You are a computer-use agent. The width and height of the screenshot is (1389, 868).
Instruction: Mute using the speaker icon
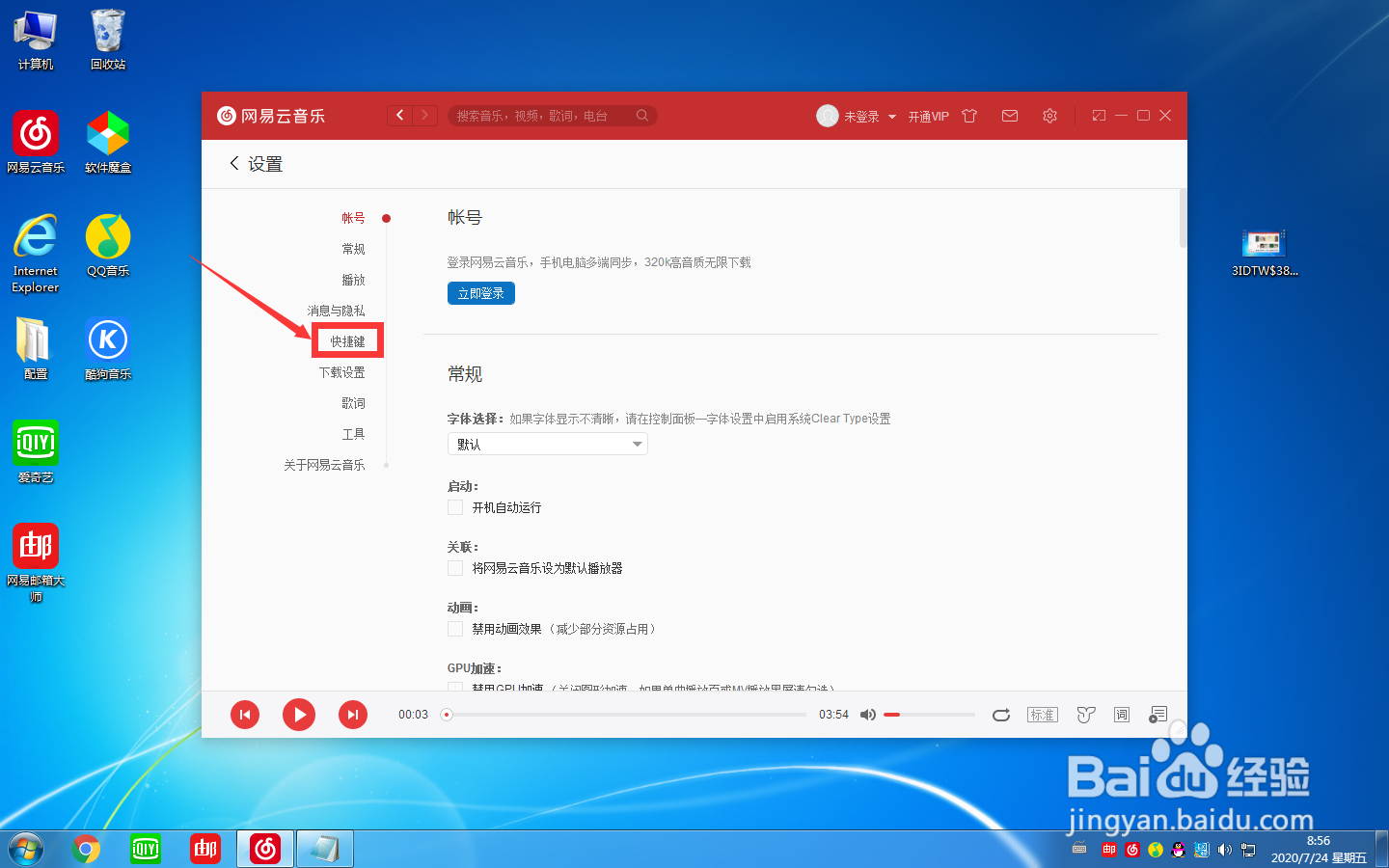(x=868, y=715)
